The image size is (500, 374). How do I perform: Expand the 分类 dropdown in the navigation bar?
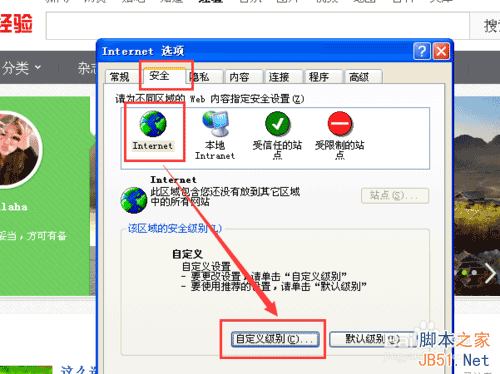pos(21,68)
